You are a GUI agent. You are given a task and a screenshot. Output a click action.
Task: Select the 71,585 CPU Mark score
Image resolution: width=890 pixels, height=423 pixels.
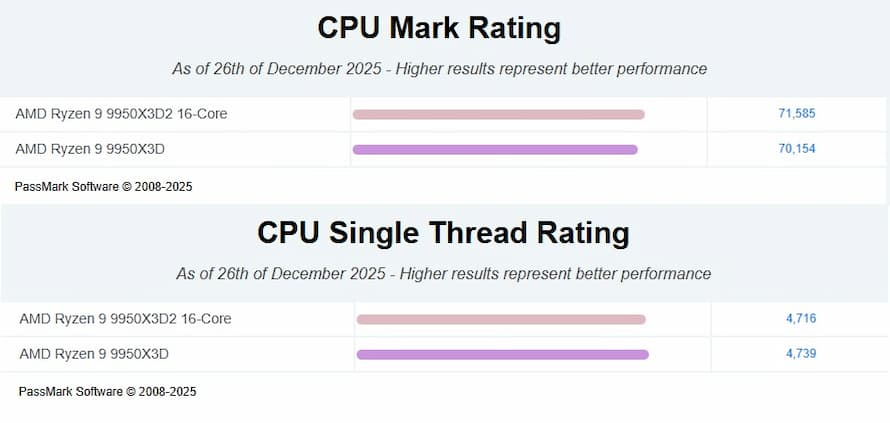(796, 114)
